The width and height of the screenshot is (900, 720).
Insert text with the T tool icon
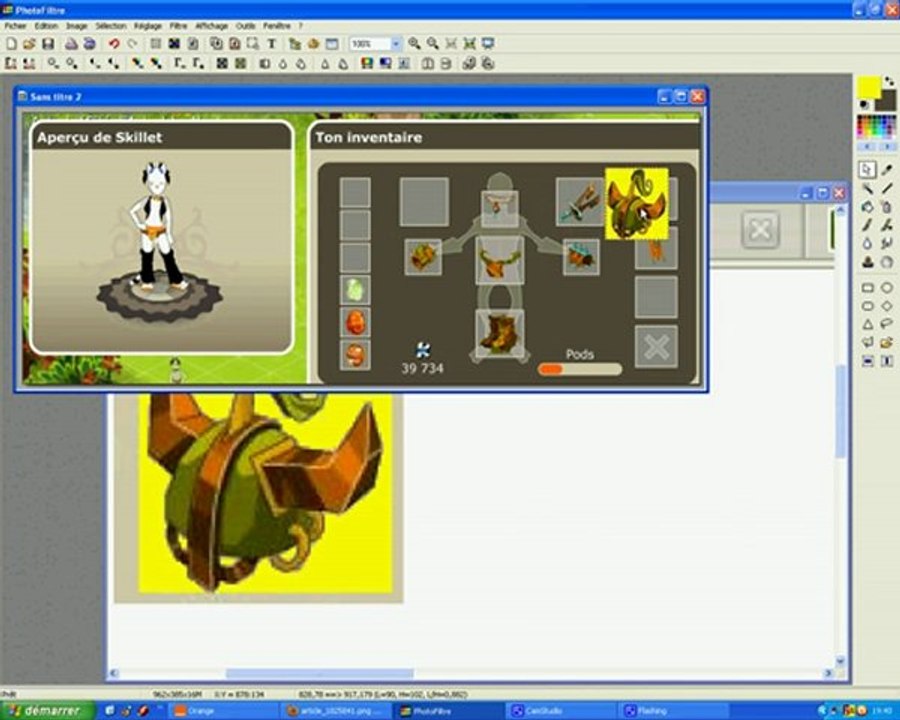(271, 44)
